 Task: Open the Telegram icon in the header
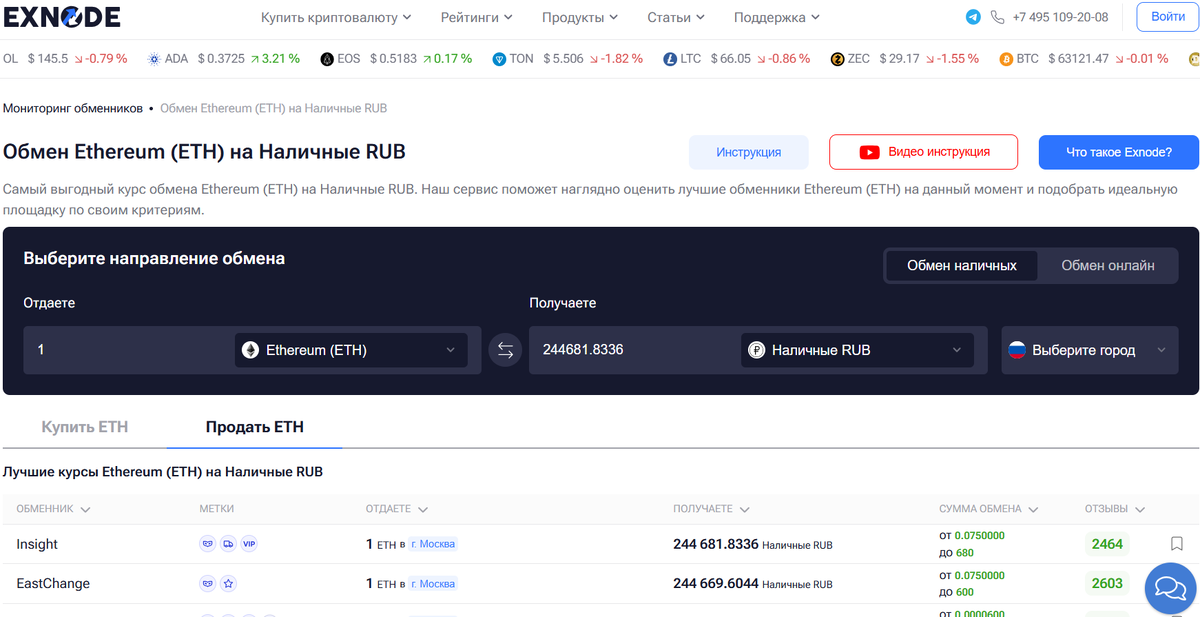(973, 17)
